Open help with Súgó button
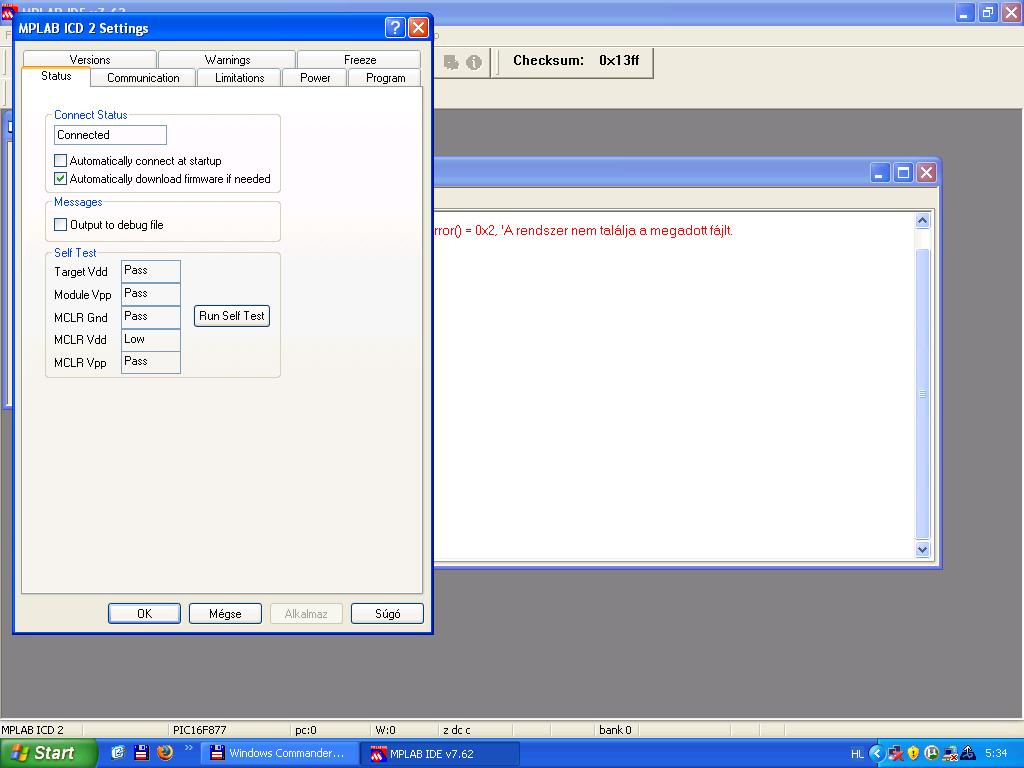This screenshot has height=768, width=1024. click(387, 614)
